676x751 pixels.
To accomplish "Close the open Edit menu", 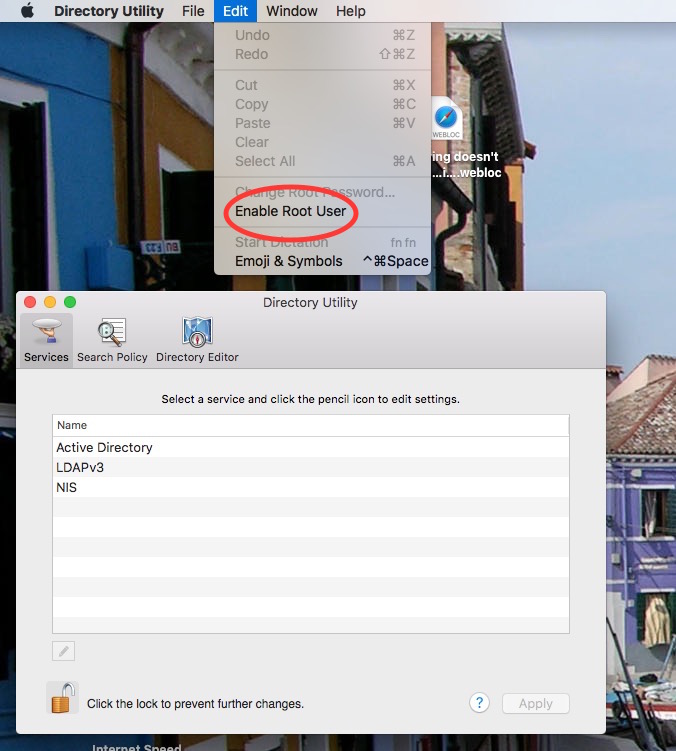I will click(235, 11).
